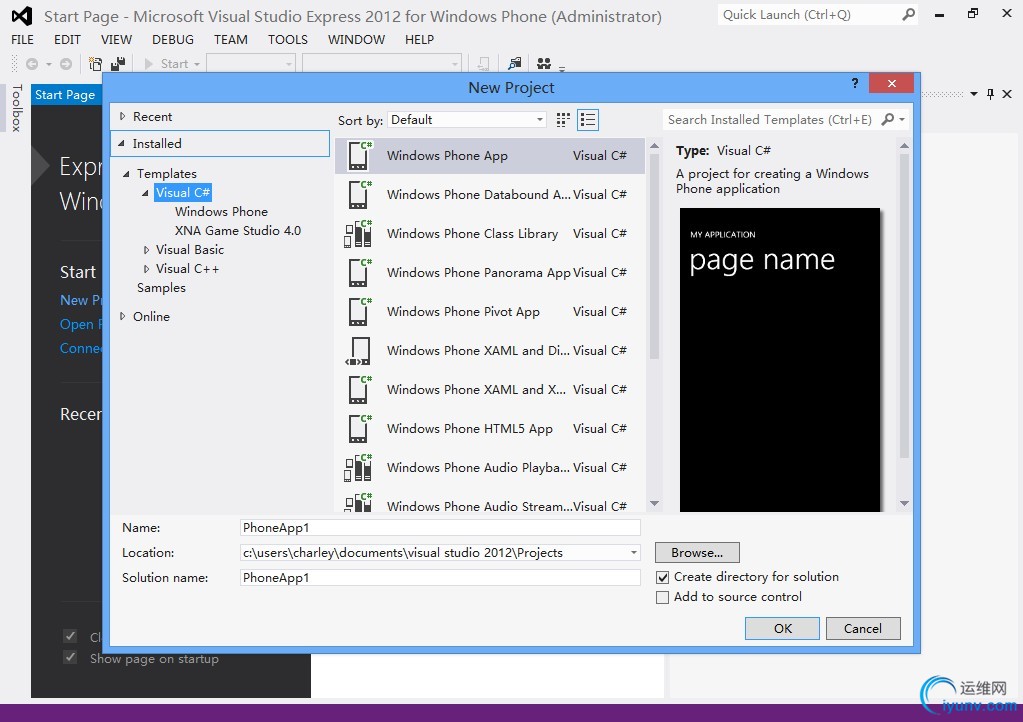Open the TOOLS menu
This screenshot has width=1023, height=722.
coord(288,39)
